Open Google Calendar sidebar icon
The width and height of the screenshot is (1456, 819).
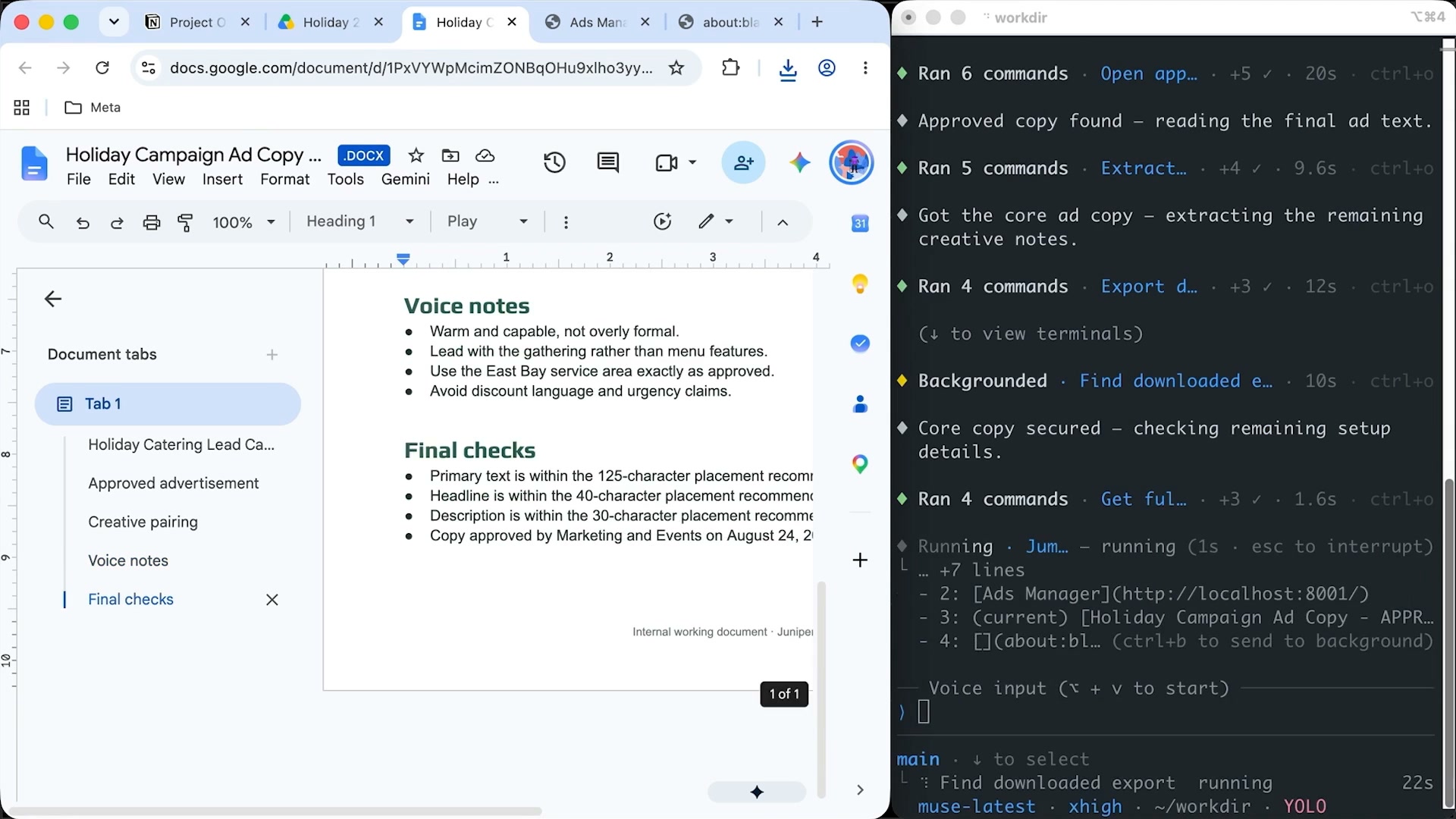tap(860, 224)
